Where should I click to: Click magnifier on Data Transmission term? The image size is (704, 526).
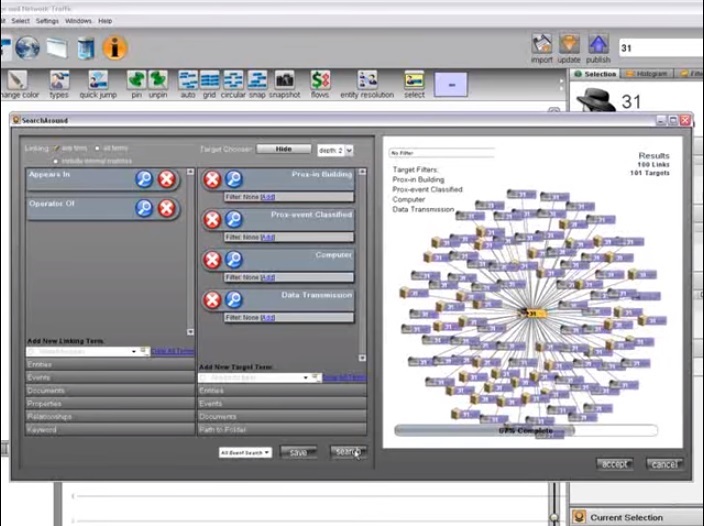(x=234, y=300)
